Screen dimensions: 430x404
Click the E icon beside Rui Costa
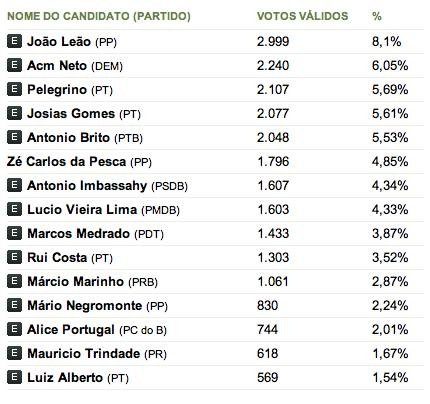point(14,257)
